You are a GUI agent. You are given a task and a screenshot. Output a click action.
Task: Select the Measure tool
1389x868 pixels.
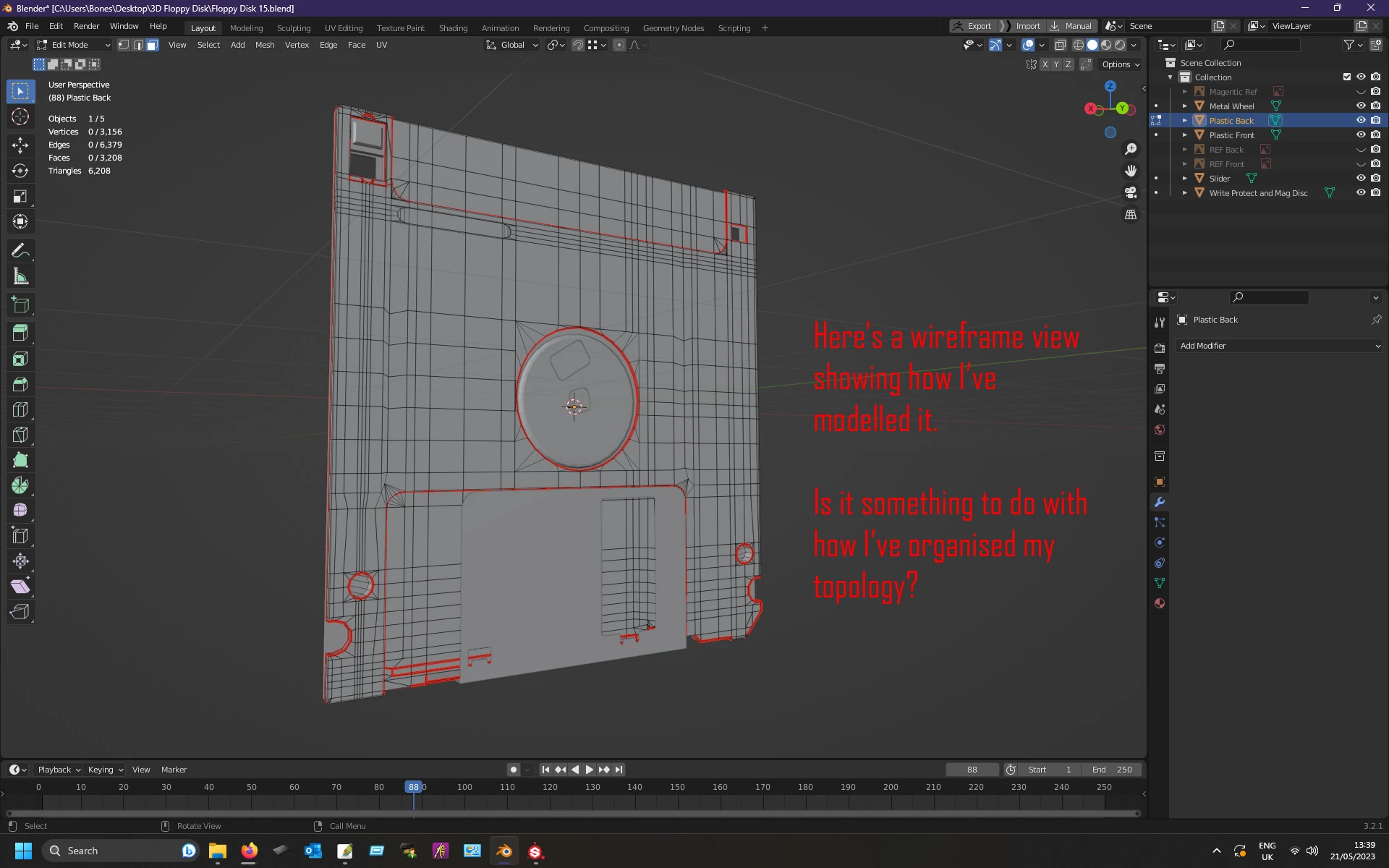[20, 276]
